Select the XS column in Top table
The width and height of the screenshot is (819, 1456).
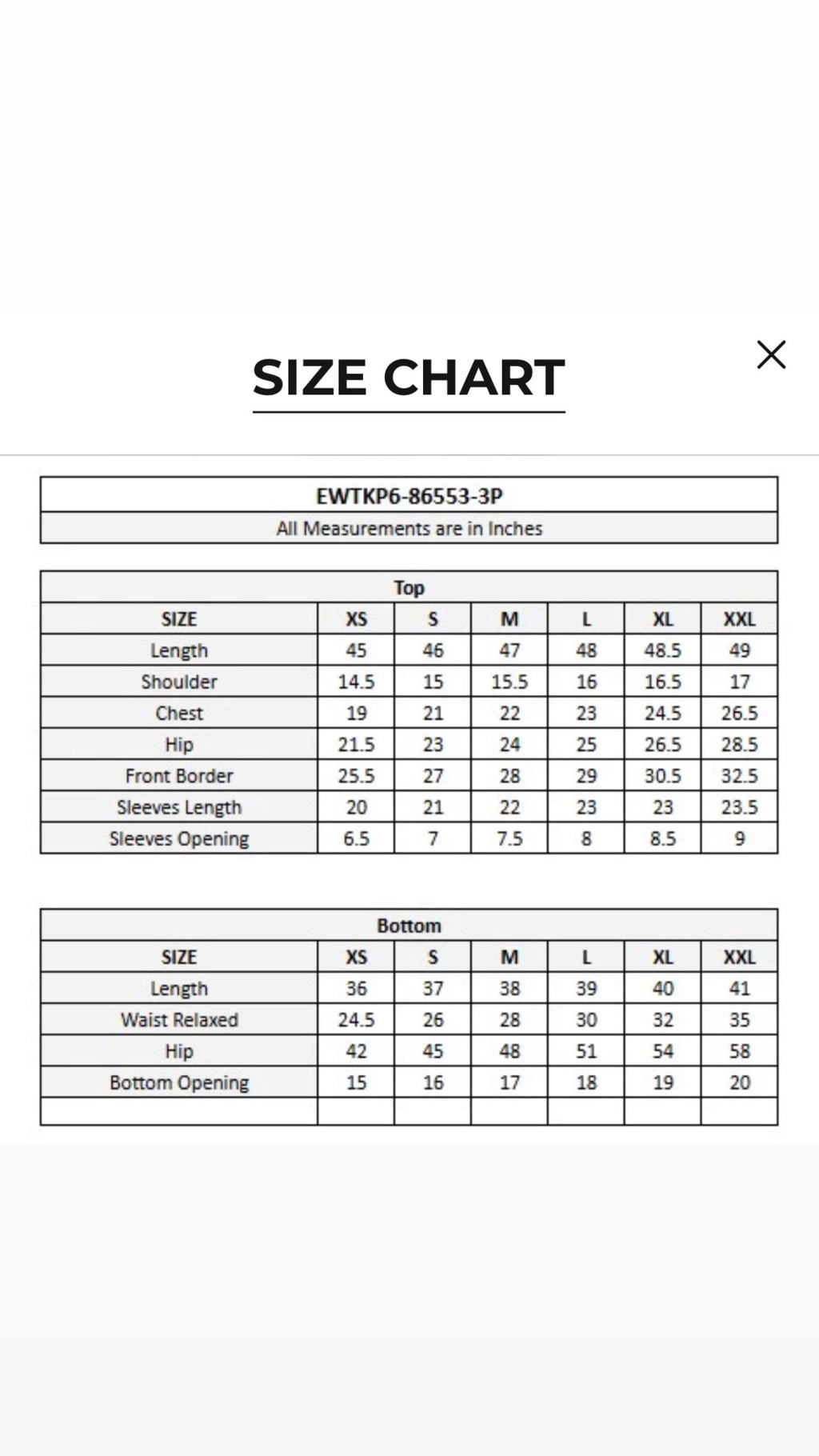pos(356,619)
